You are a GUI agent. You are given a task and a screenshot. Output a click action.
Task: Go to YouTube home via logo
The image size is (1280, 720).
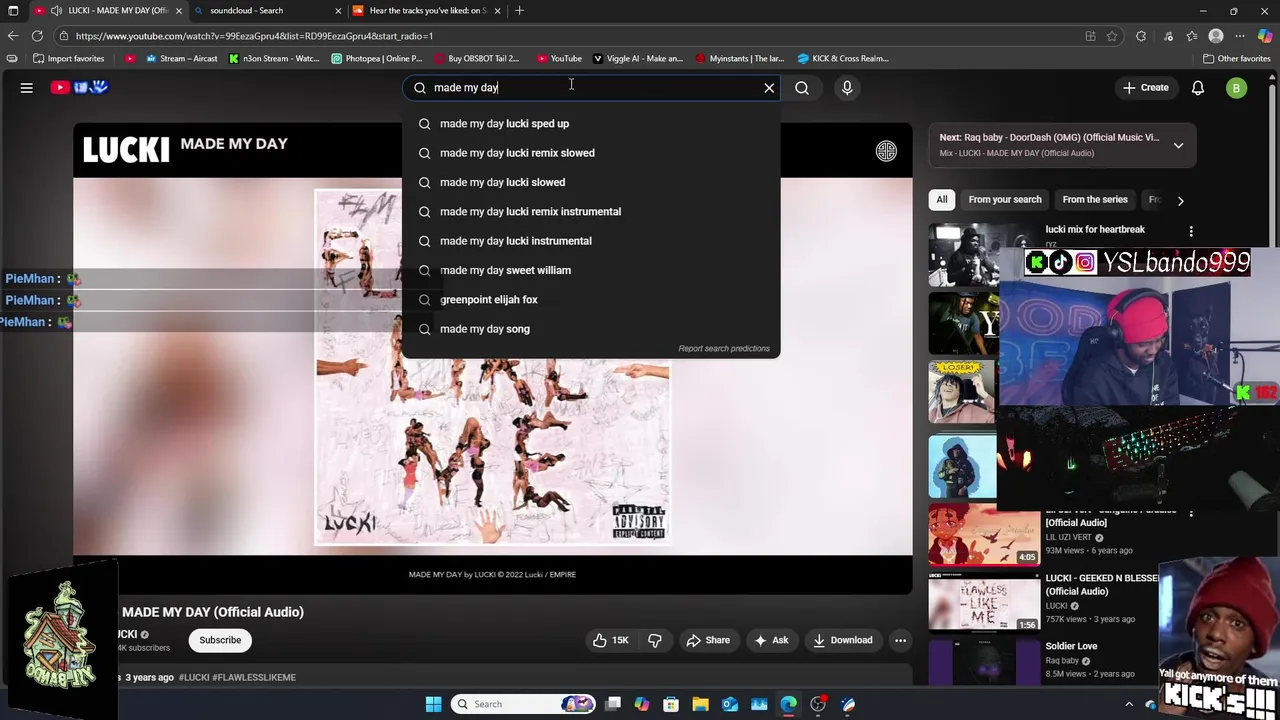click(79, 88)
